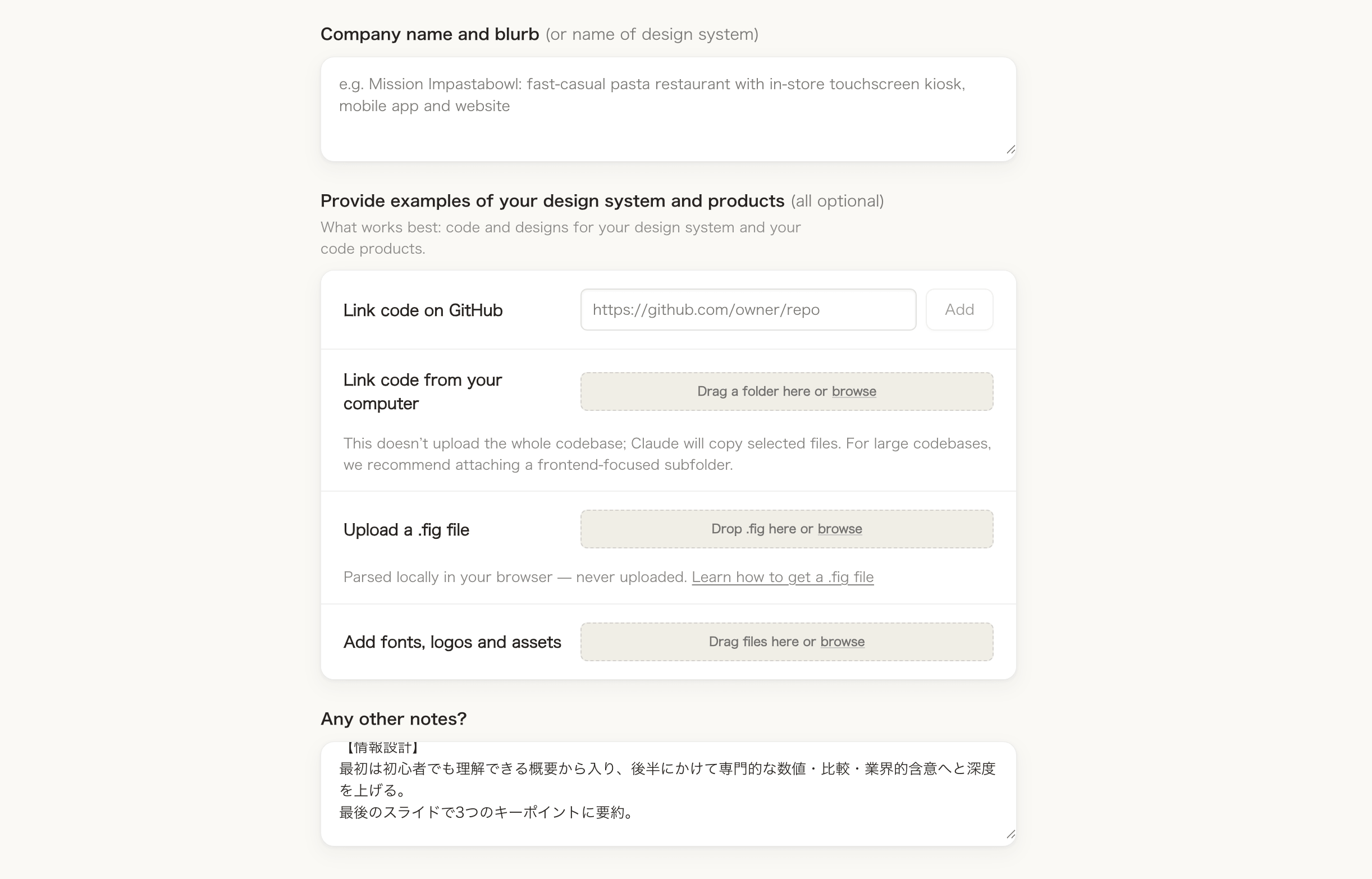Open the browse link for linking a folder

point(853,392)
